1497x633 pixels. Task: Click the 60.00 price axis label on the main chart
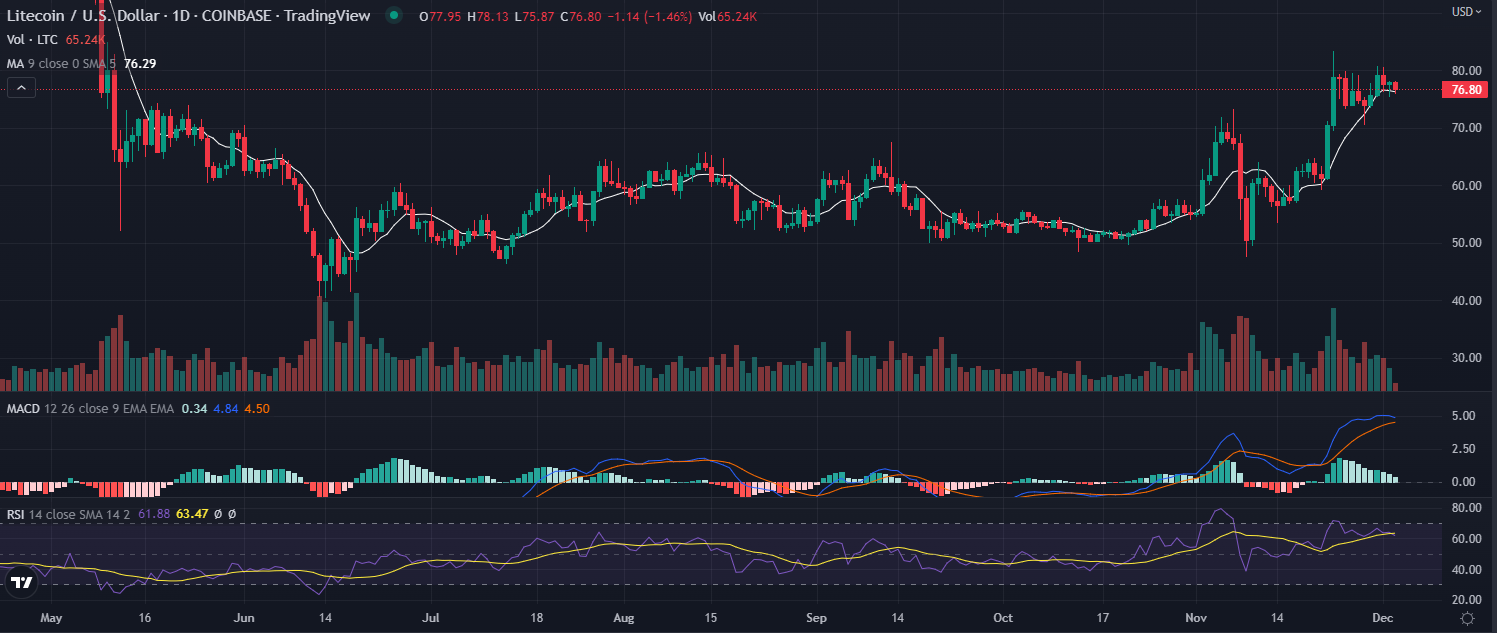coord(1466,186)
